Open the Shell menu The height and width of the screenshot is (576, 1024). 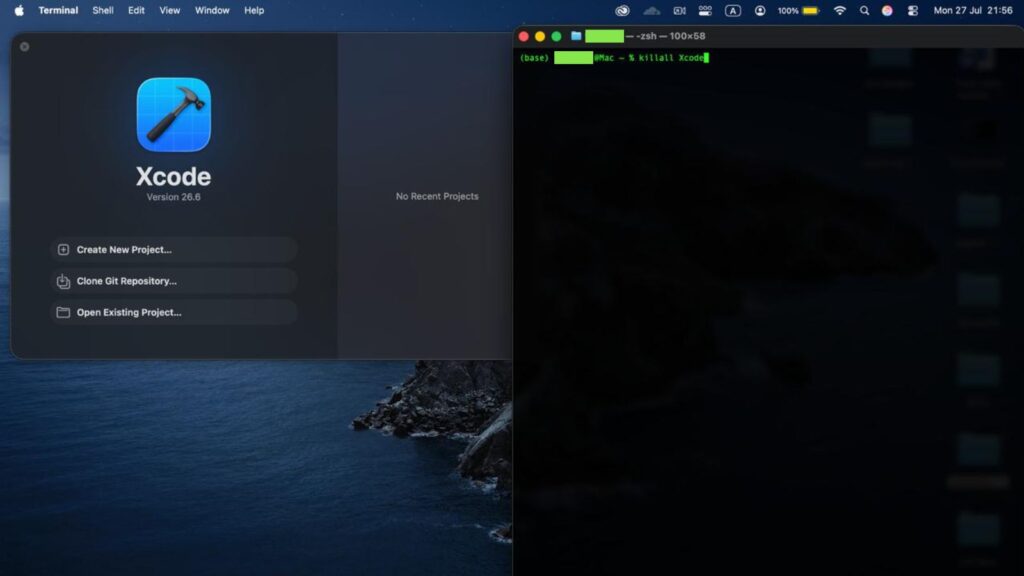(x=103, y=10)
